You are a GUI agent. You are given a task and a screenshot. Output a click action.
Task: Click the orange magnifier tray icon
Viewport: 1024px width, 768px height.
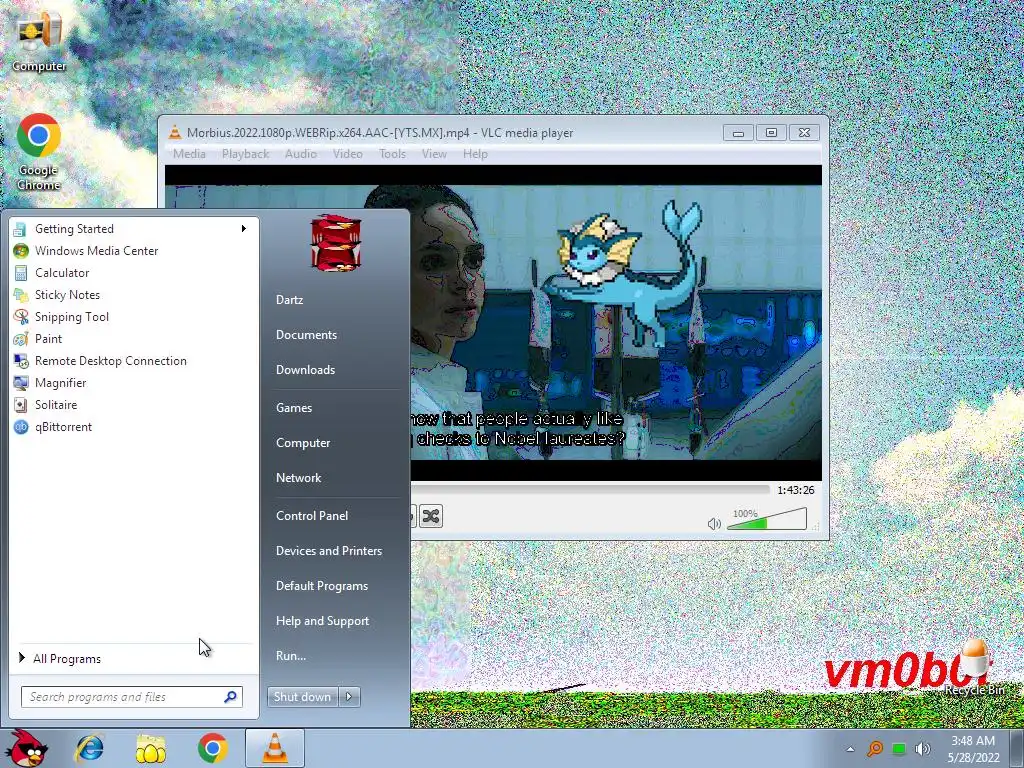click(x=875, y=749)
